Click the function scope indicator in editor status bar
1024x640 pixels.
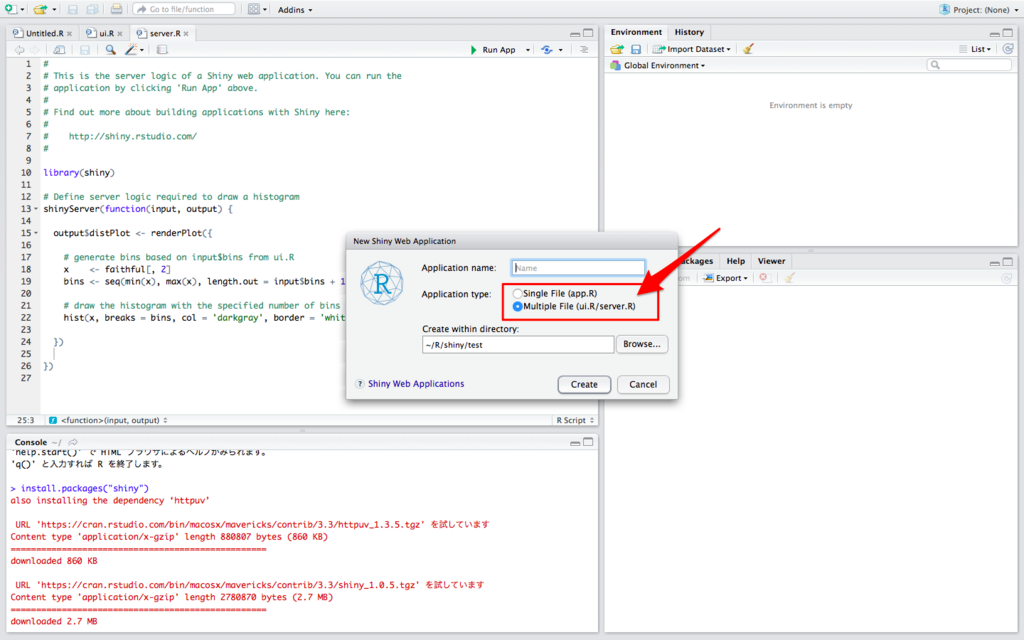point(108,421)
